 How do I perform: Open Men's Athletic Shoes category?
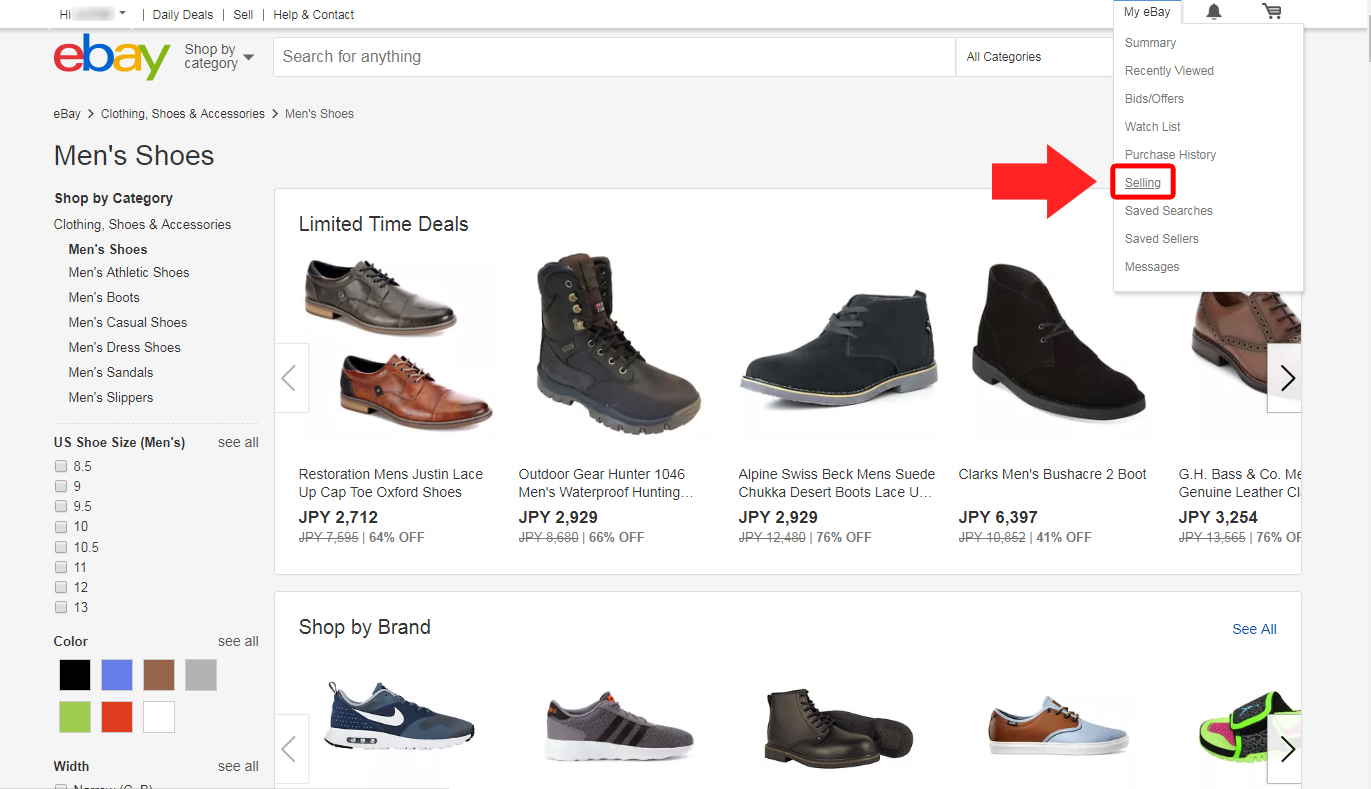click(129, 272)
